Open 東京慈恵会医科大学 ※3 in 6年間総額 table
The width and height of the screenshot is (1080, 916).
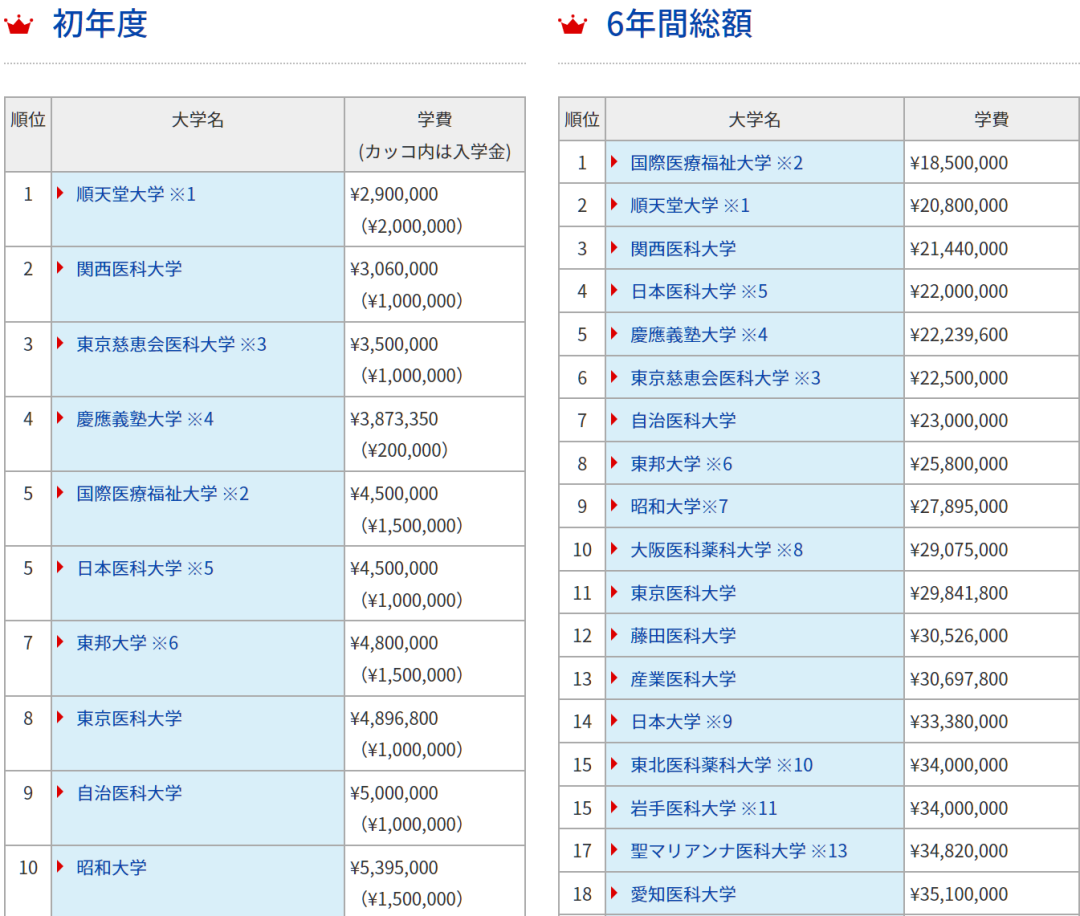click(725, 377)
